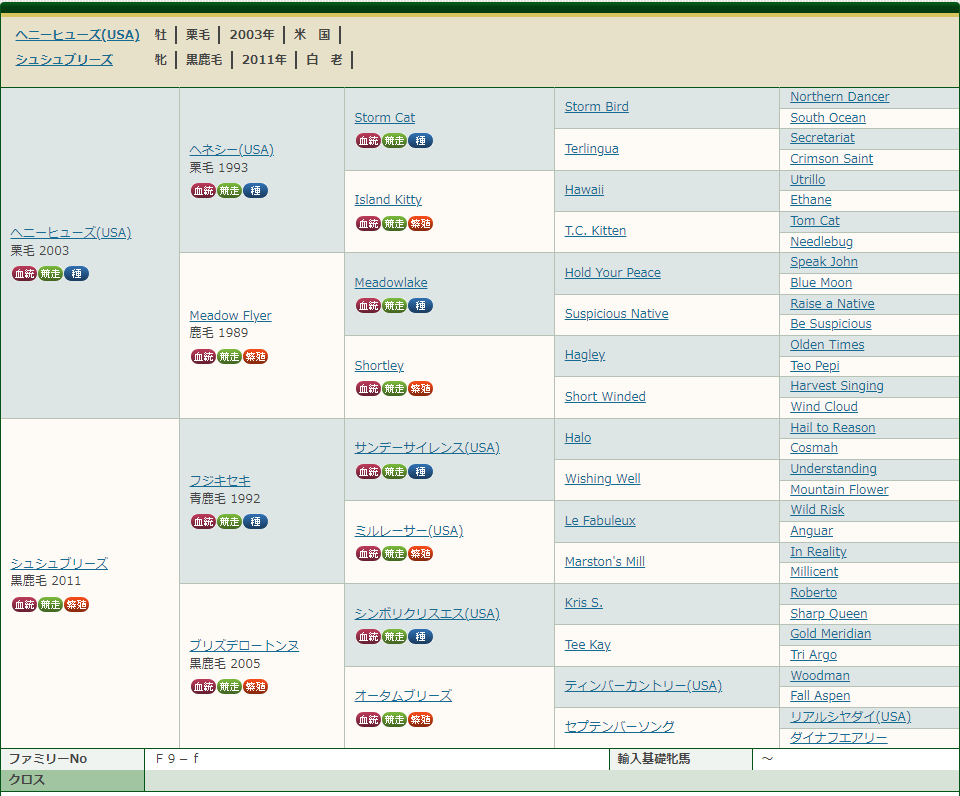Viewport: 960px width, 796px height.
Task: Click the Hail to Reason link
Action: pos(833,428)
